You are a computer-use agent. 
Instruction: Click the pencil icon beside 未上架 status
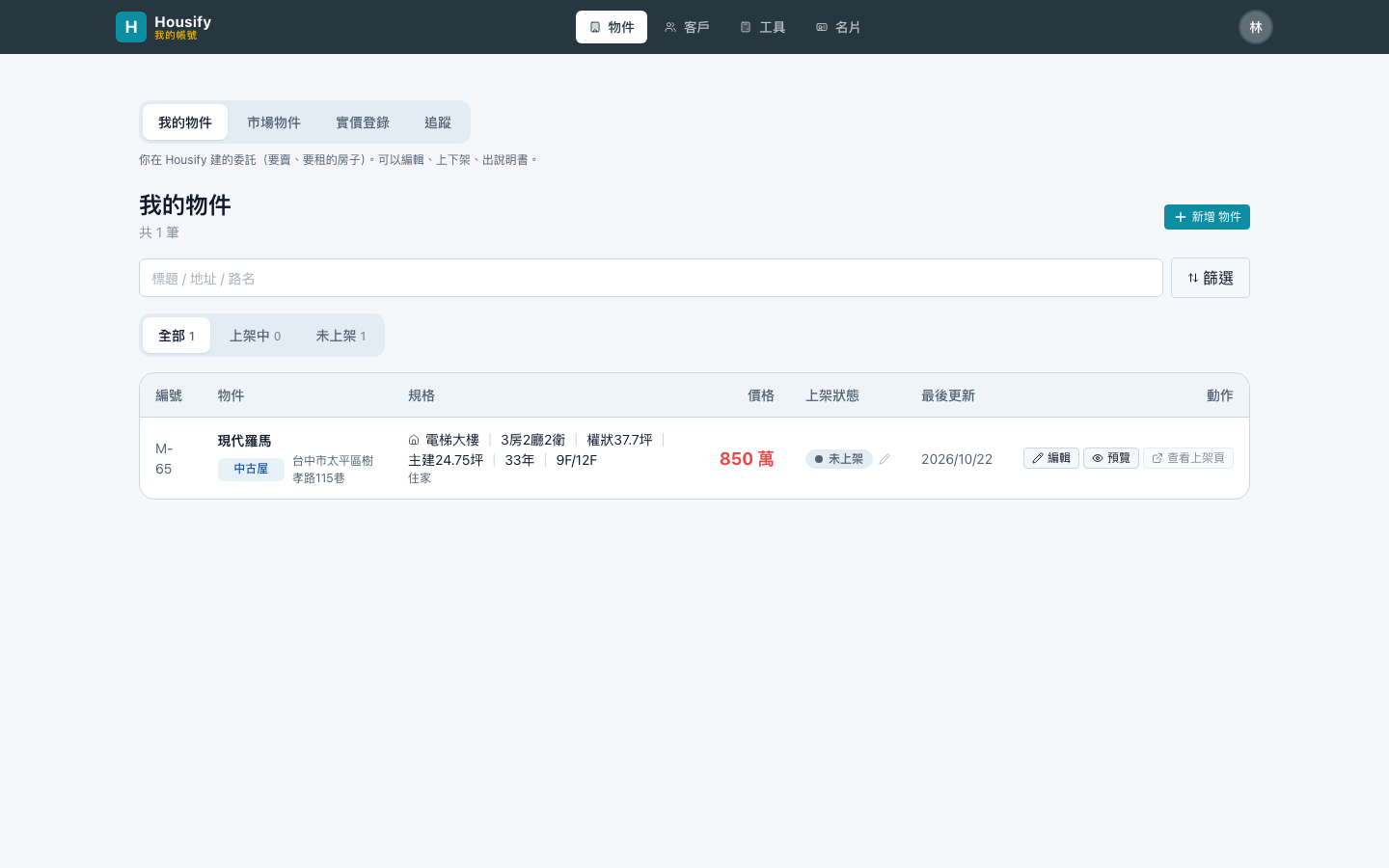tap(885, 459)
